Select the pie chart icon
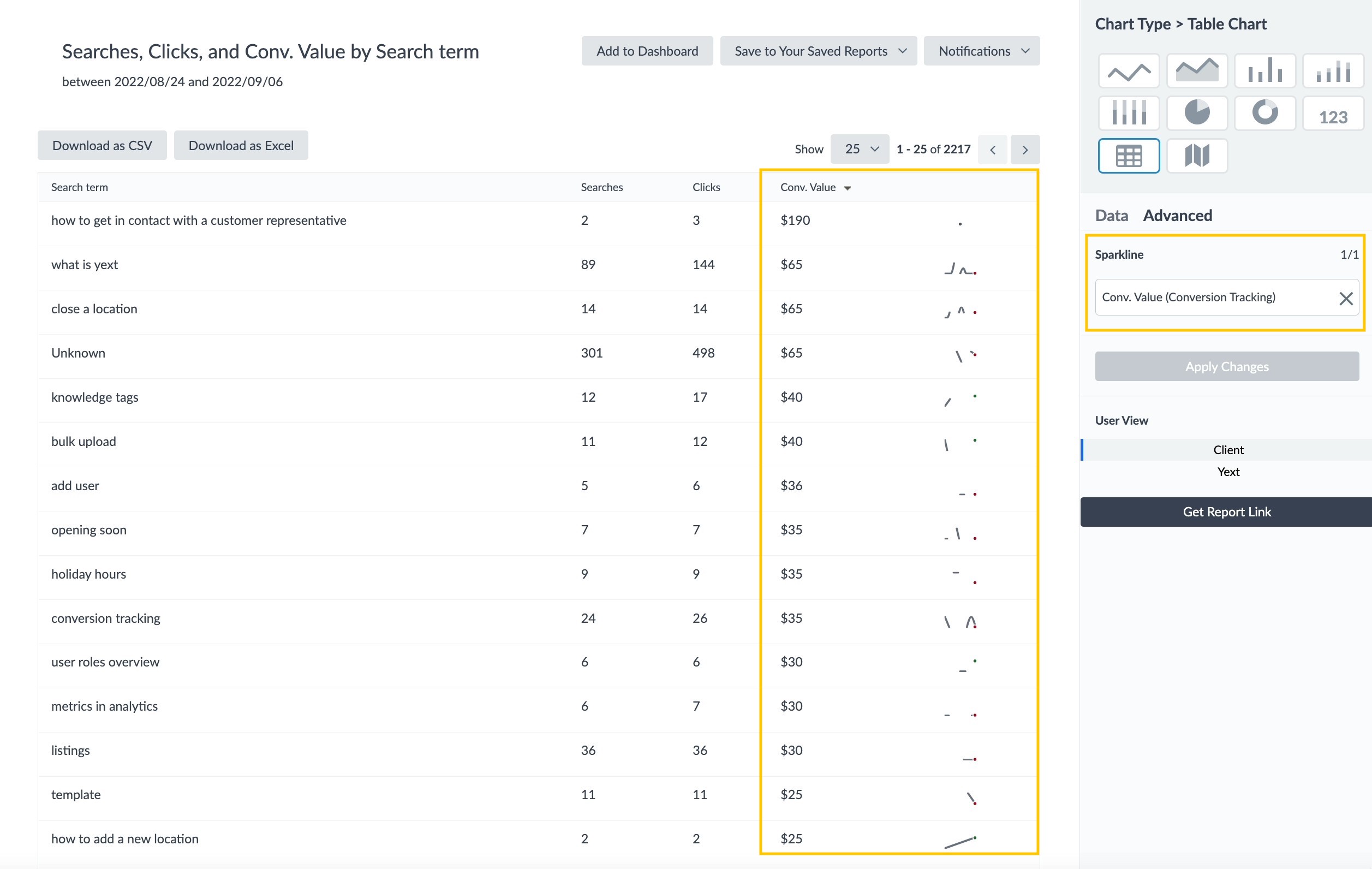This screenshot has height=869, width=1372. (x=1197, y=112)
